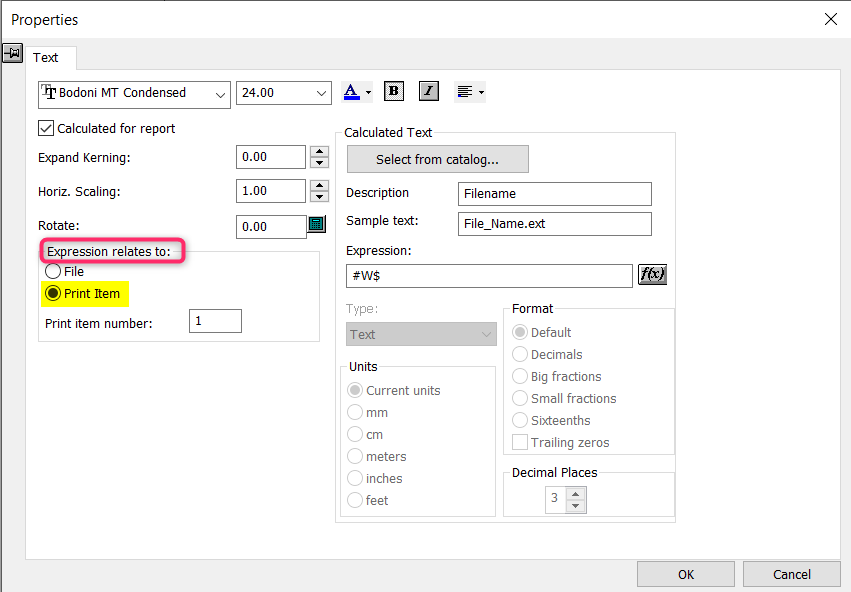Enable the Trailing zeros option
The height and width of the screenshot is (592, 851).
click(x=518, y=442)
